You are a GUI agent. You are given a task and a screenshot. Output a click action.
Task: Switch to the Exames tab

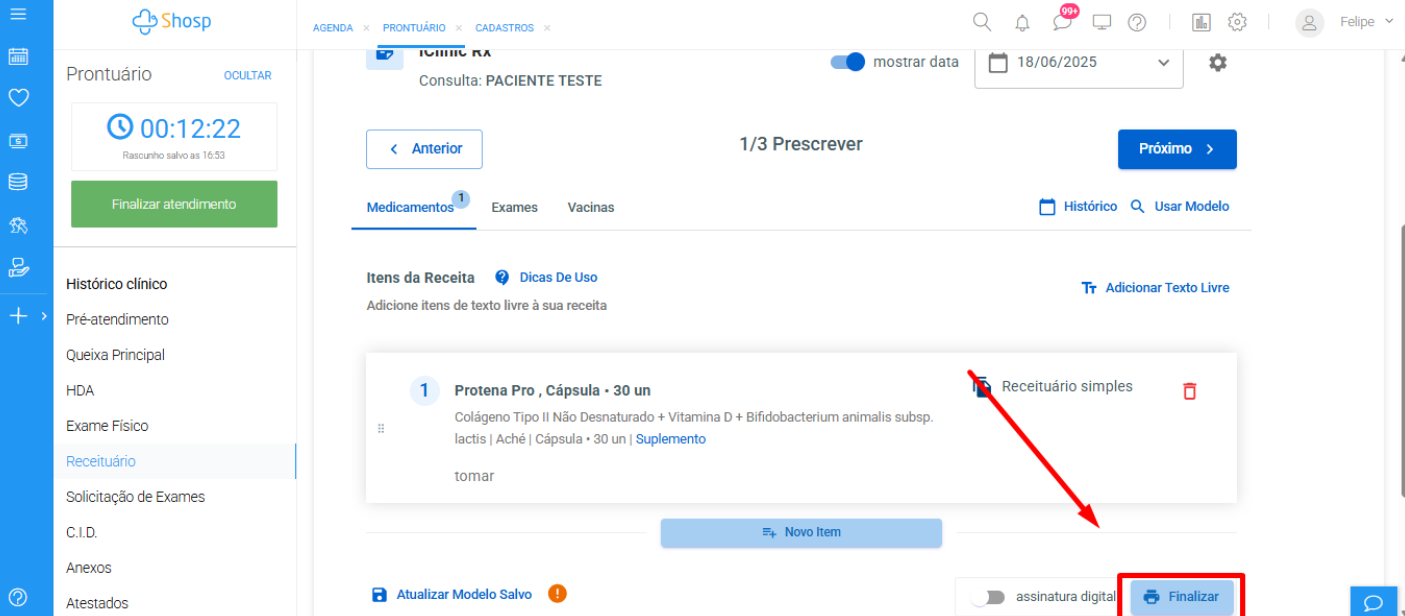[x=514, y=207]
